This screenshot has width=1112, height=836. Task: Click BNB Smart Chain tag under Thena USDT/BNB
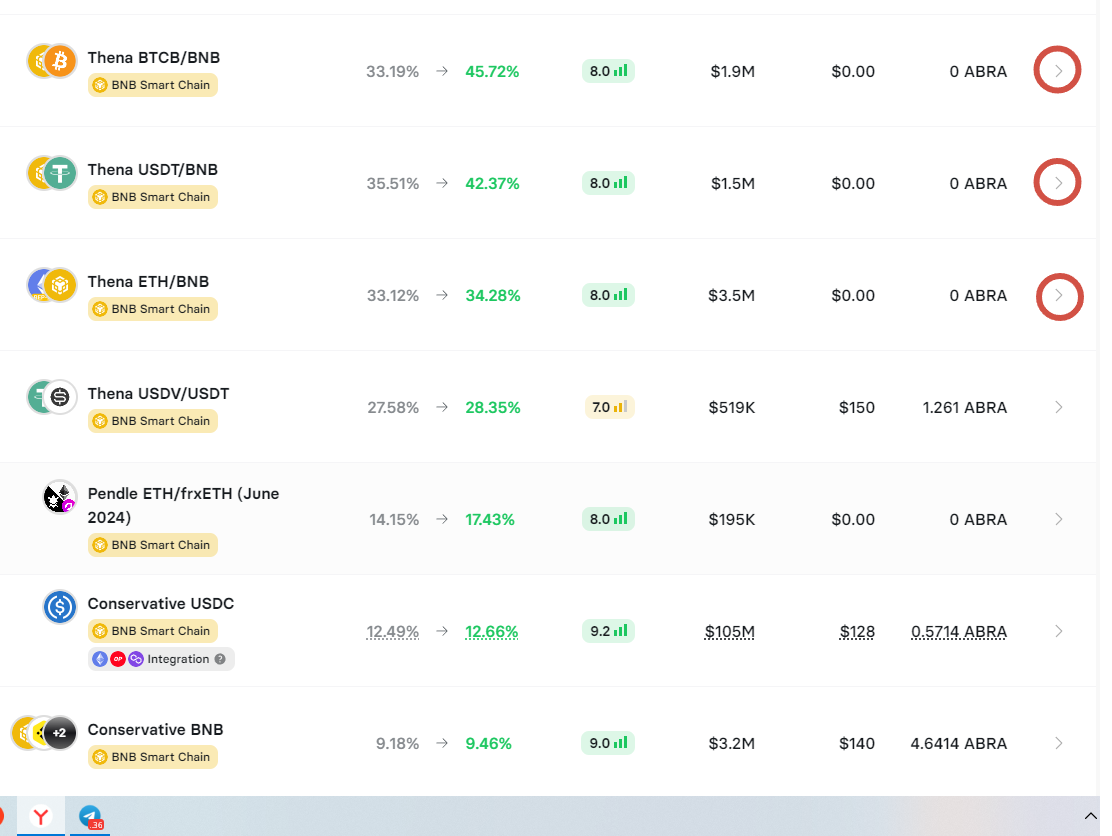[152, 197]
